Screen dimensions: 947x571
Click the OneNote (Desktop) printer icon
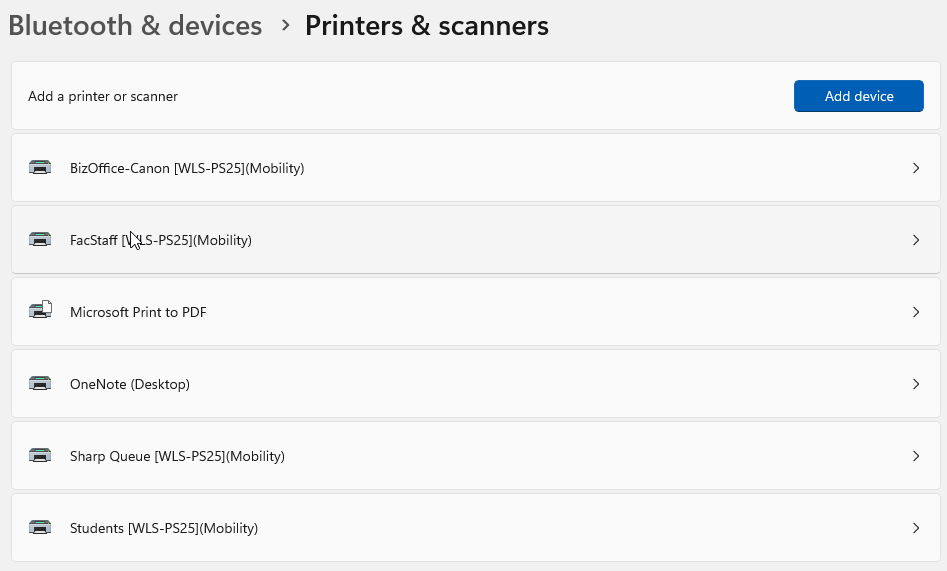(x=40, y=384)
